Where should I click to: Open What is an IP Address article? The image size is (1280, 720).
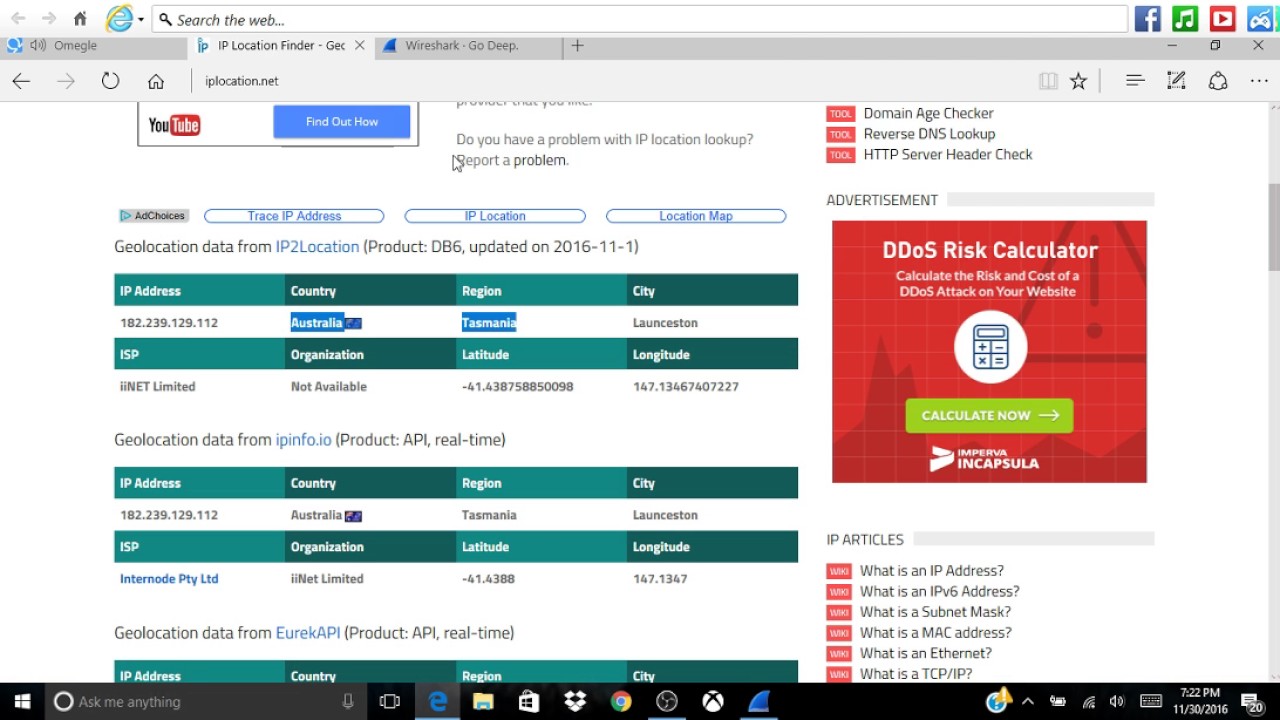click(932, 571)
